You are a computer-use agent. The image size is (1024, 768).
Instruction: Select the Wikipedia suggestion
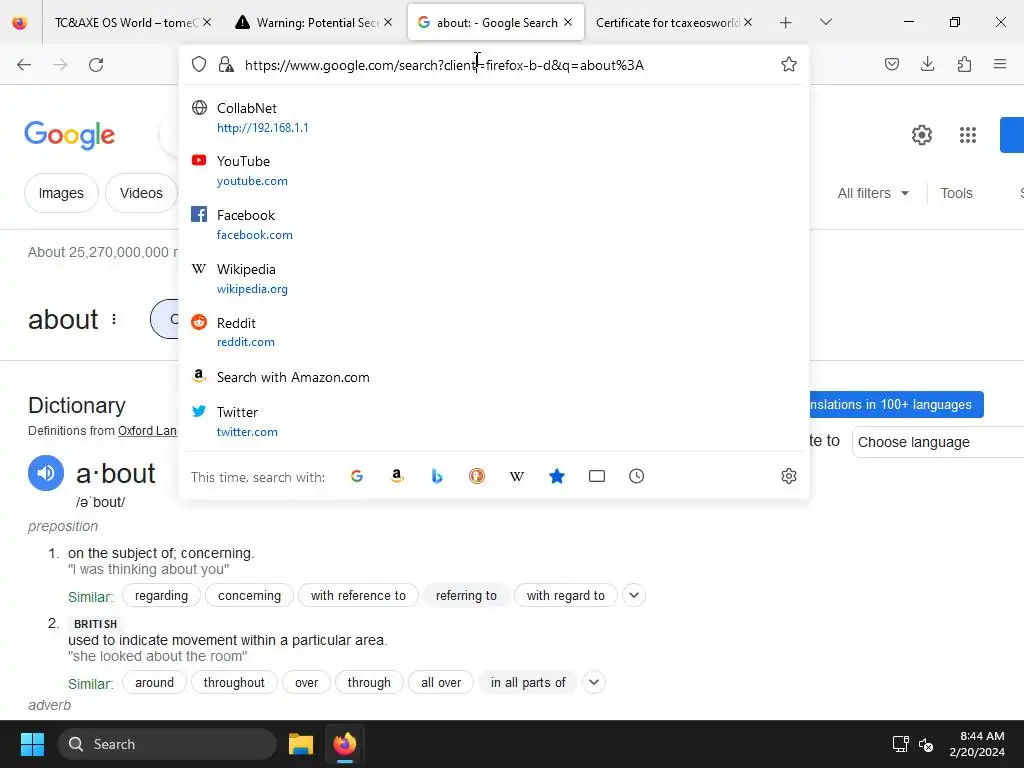click(x=494, y=279)
